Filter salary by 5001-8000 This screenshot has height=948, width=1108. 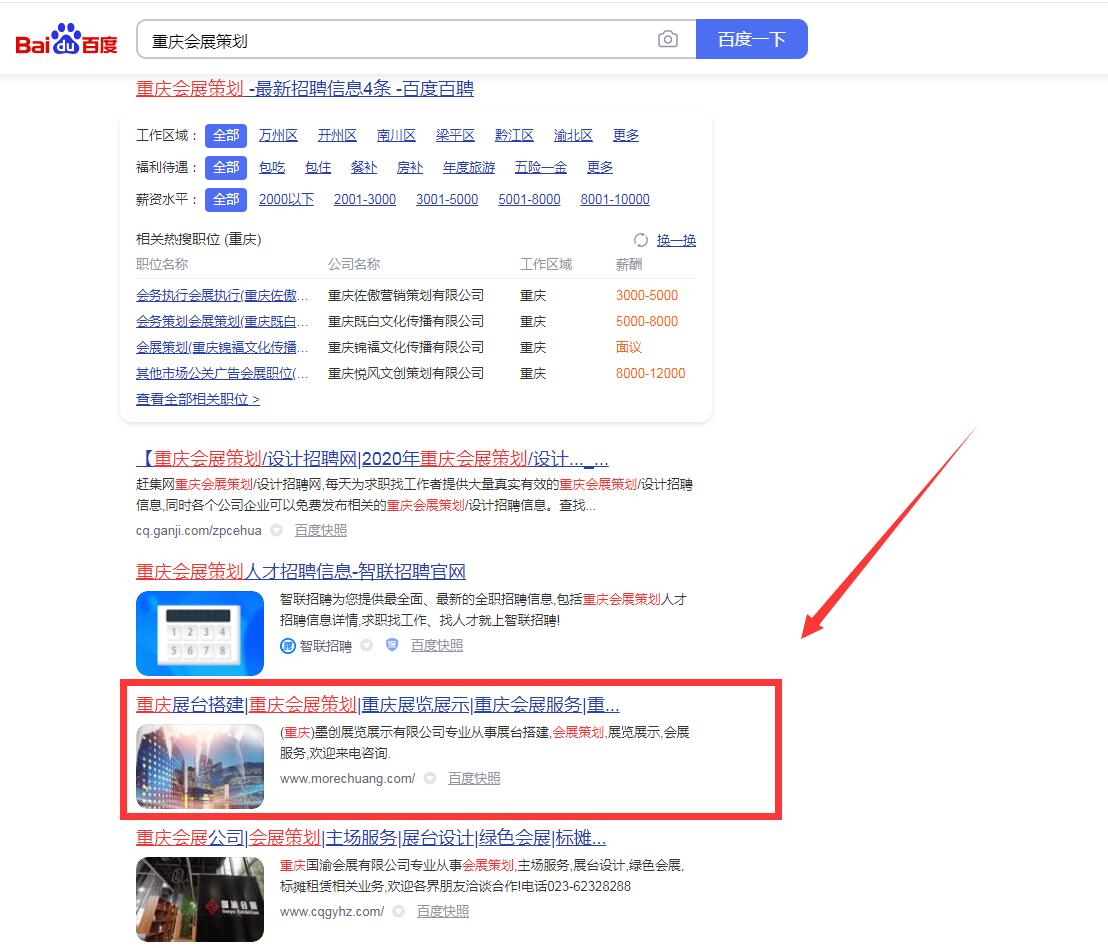pos(529,199)
